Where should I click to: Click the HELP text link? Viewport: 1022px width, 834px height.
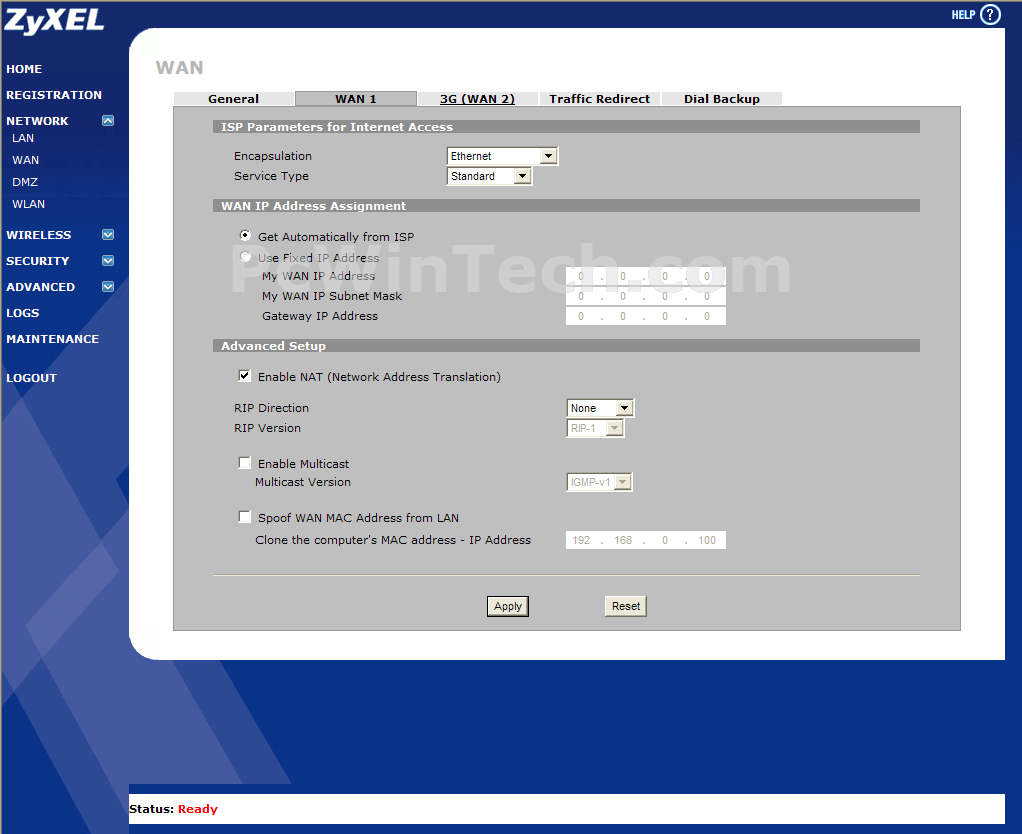(963, 15)
